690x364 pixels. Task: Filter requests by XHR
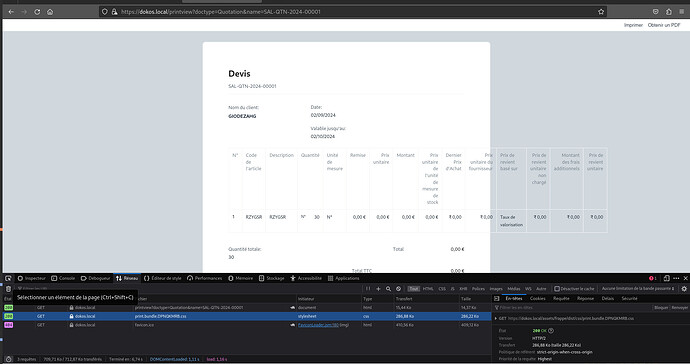coord(463,289)
